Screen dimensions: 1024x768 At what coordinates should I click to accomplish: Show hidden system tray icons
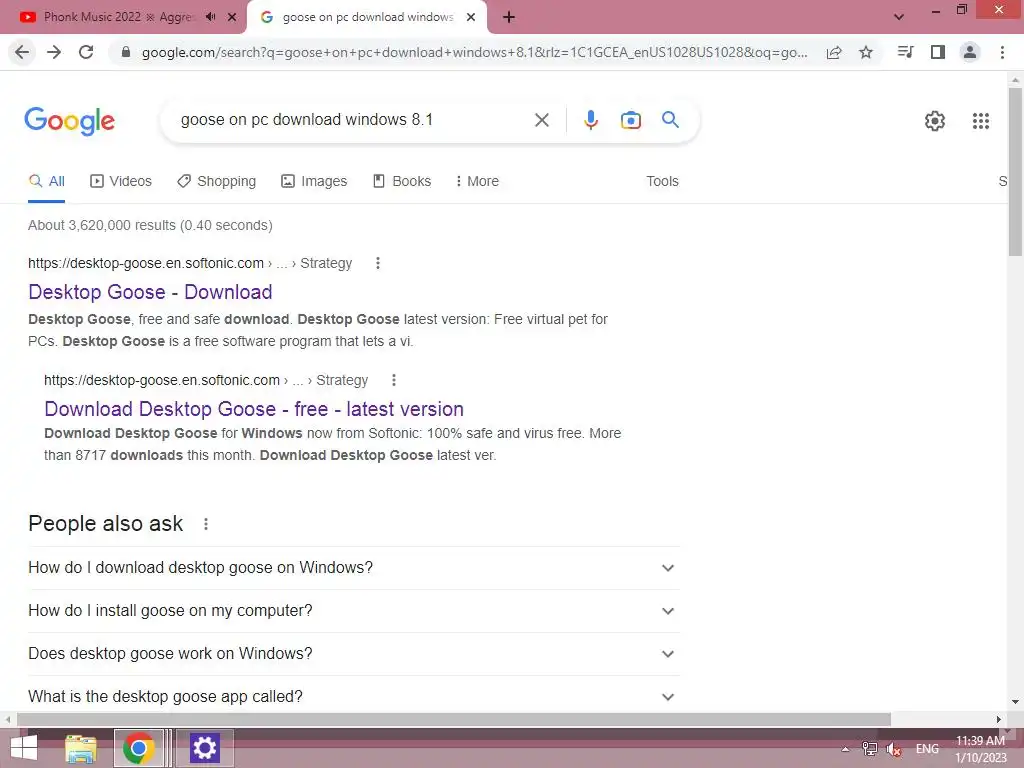[x=845, y=749]
